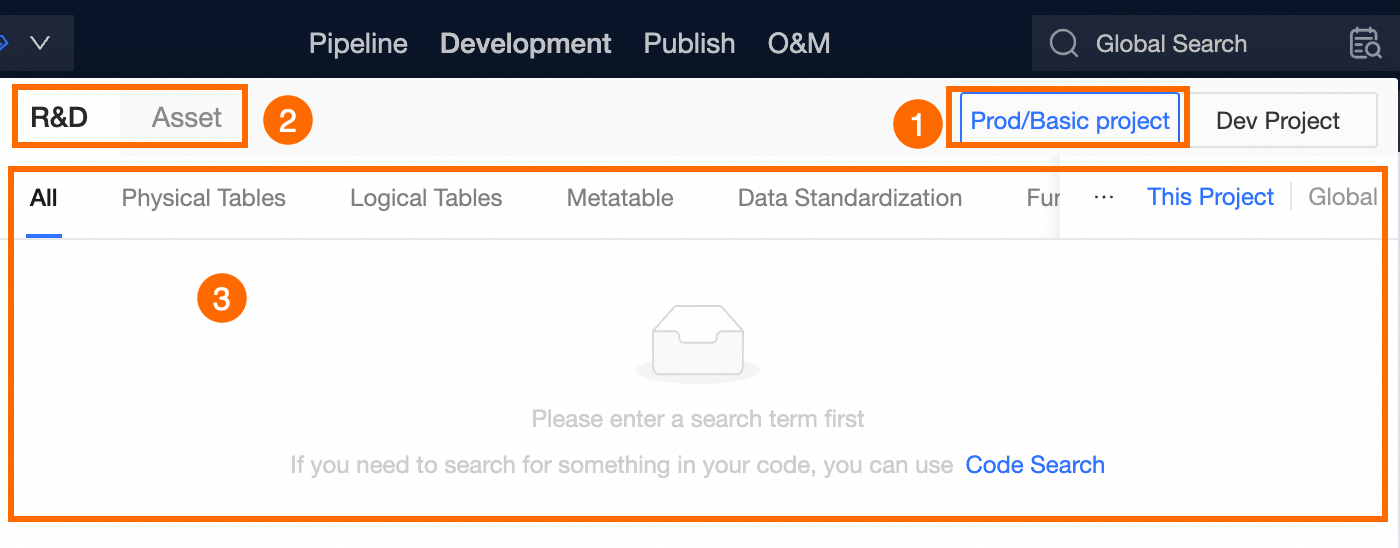Switch to R&D mode
This screenshot has height=548, width=1400.
60,118
